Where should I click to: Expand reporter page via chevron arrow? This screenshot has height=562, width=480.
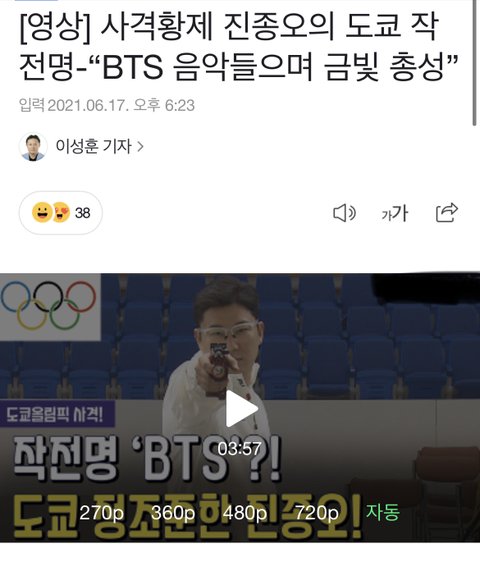(x=141, y=147)
